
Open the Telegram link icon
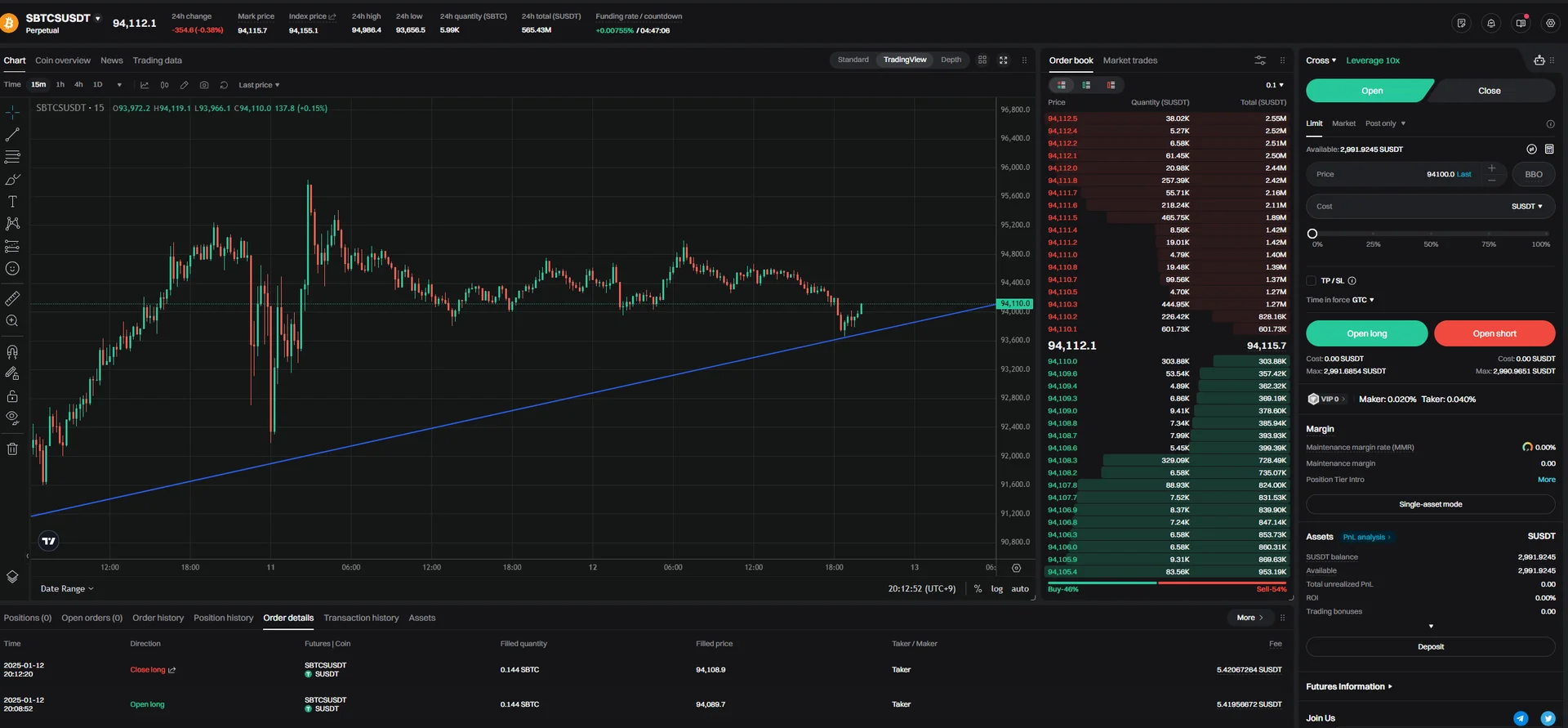1521,718
